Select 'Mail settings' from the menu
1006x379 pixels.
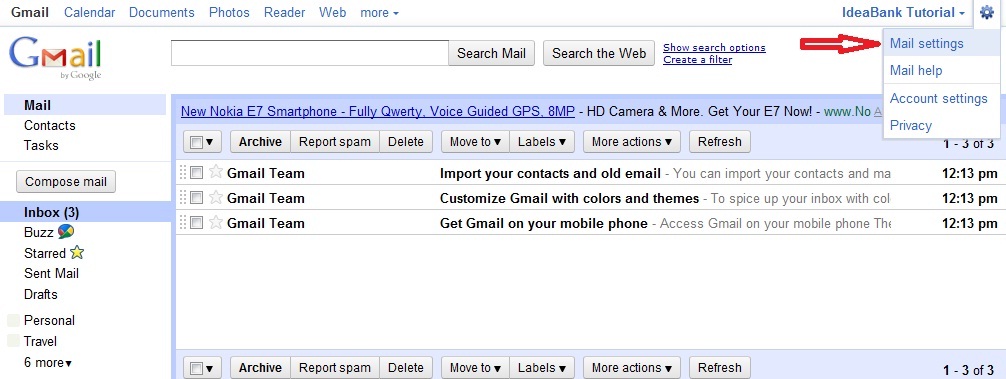[x=926, y=44]
